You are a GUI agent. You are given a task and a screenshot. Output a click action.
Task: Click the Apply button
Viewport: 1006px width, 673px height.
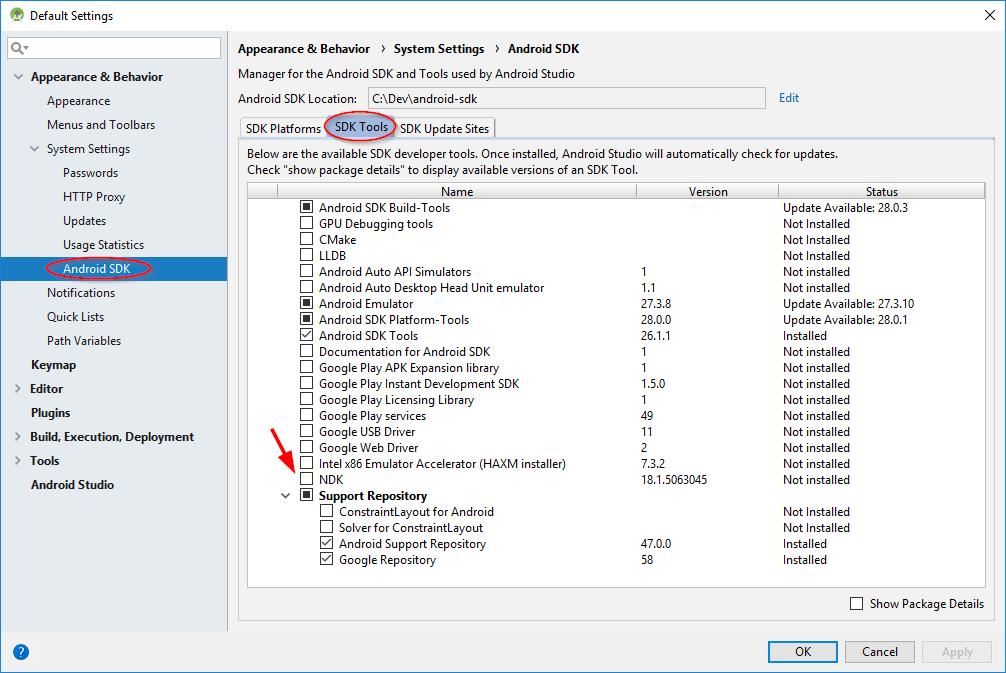click(x=957, y=652)
